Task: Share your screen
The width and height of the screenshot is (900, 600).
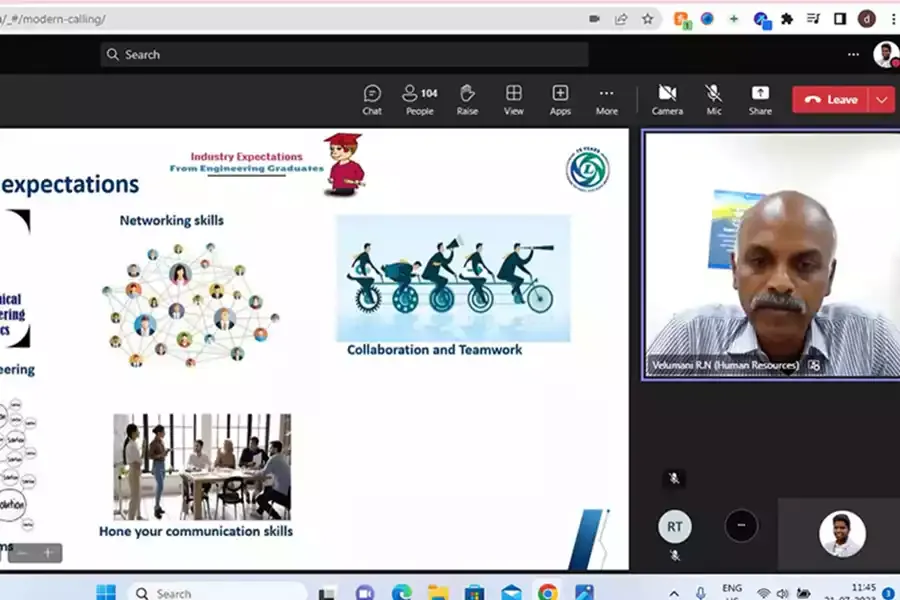Action: tap(759, 98)
